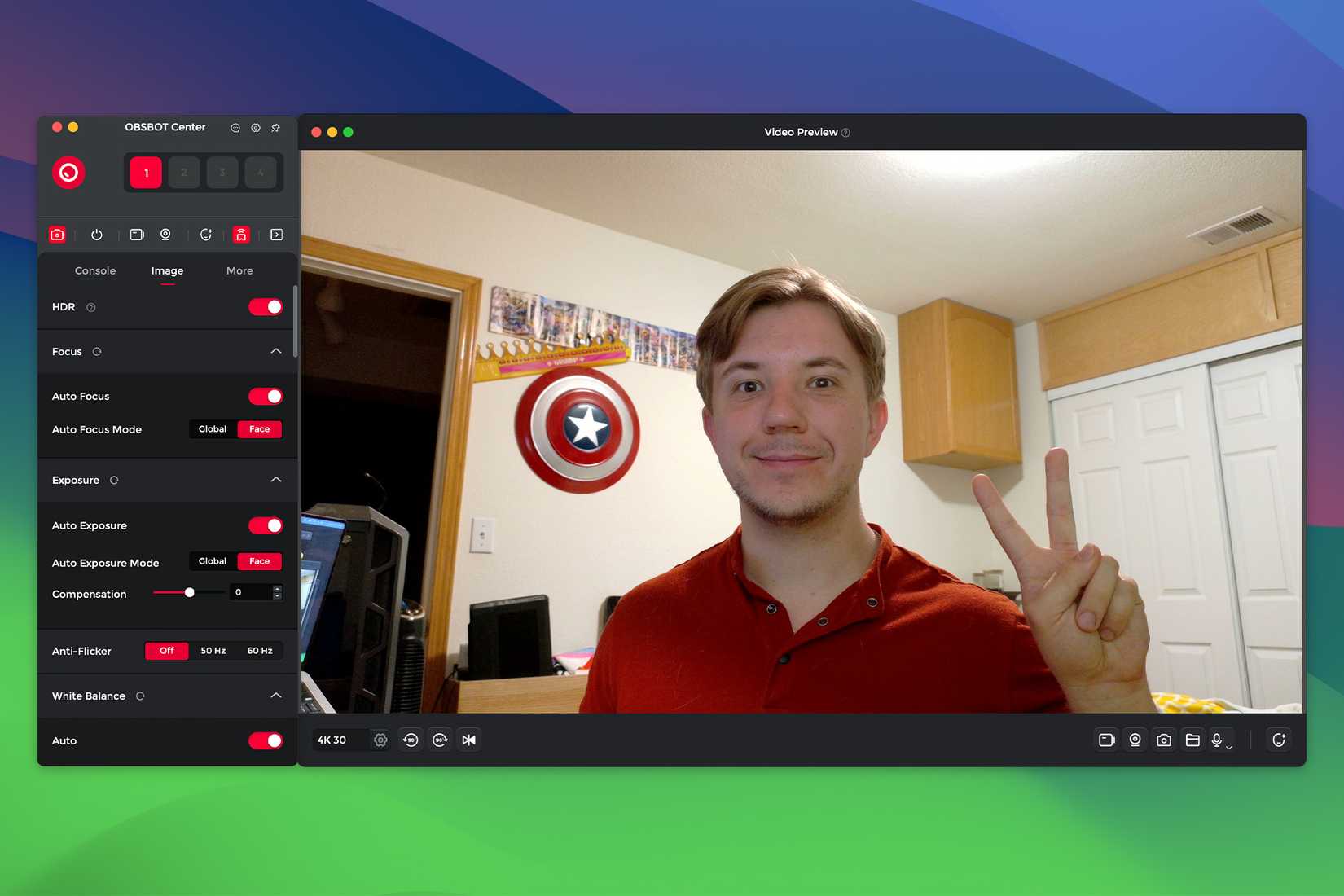The width and height of the screenshot is (1344, 896).
Task: Open the virtual camera icon in OBSBOT Center
Action: (x=137, y=235)
